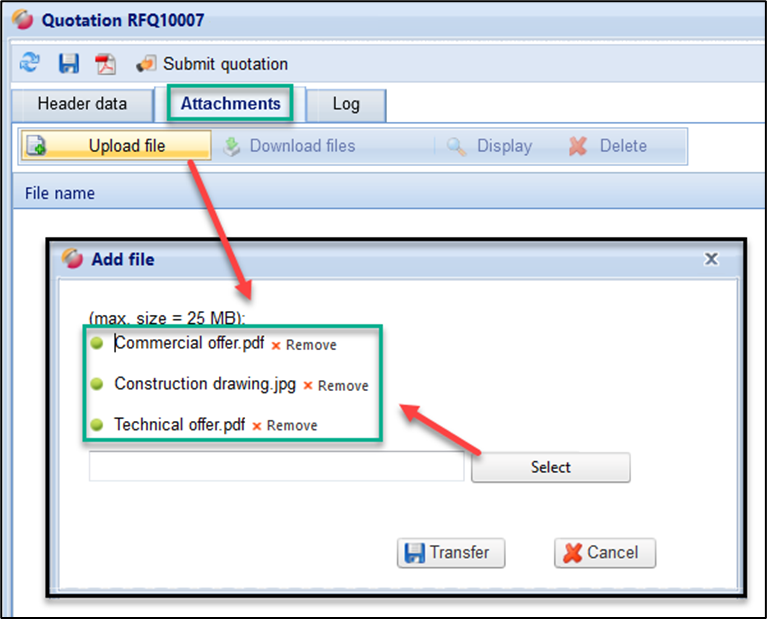Open the Log tab
The image size is (767, 619).
[345, 104]
